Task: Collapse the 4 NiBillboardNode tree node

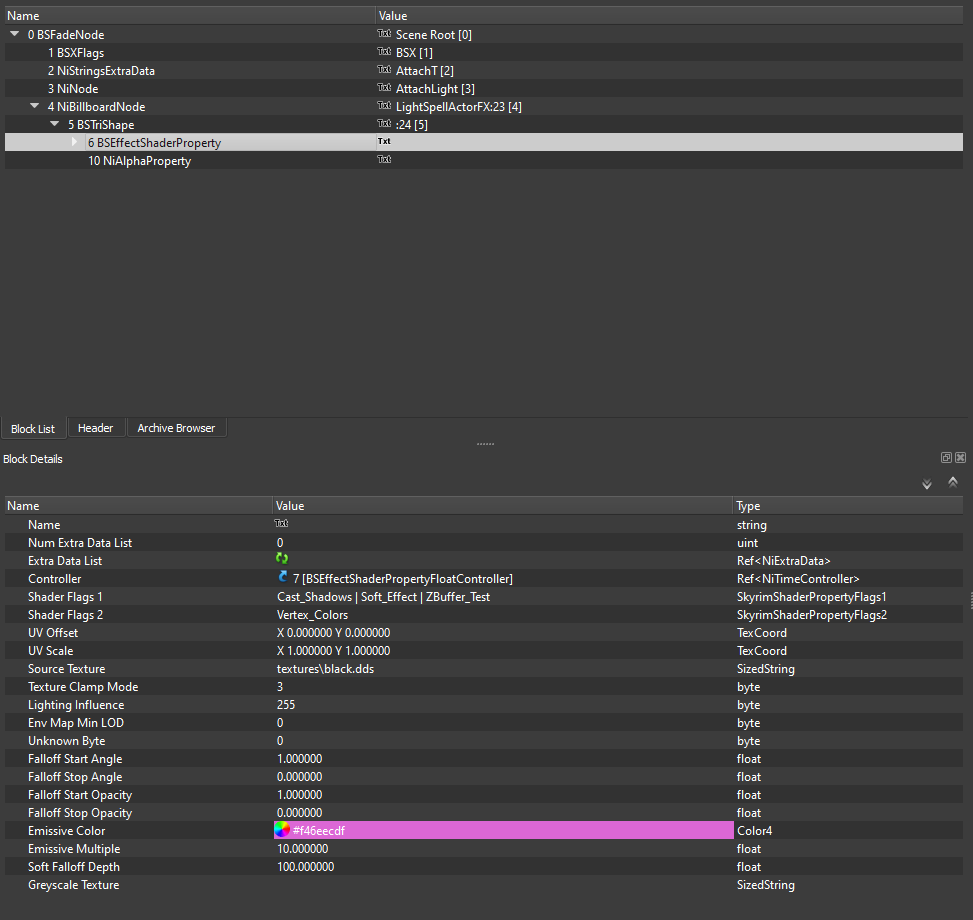Action: point(35,107)
